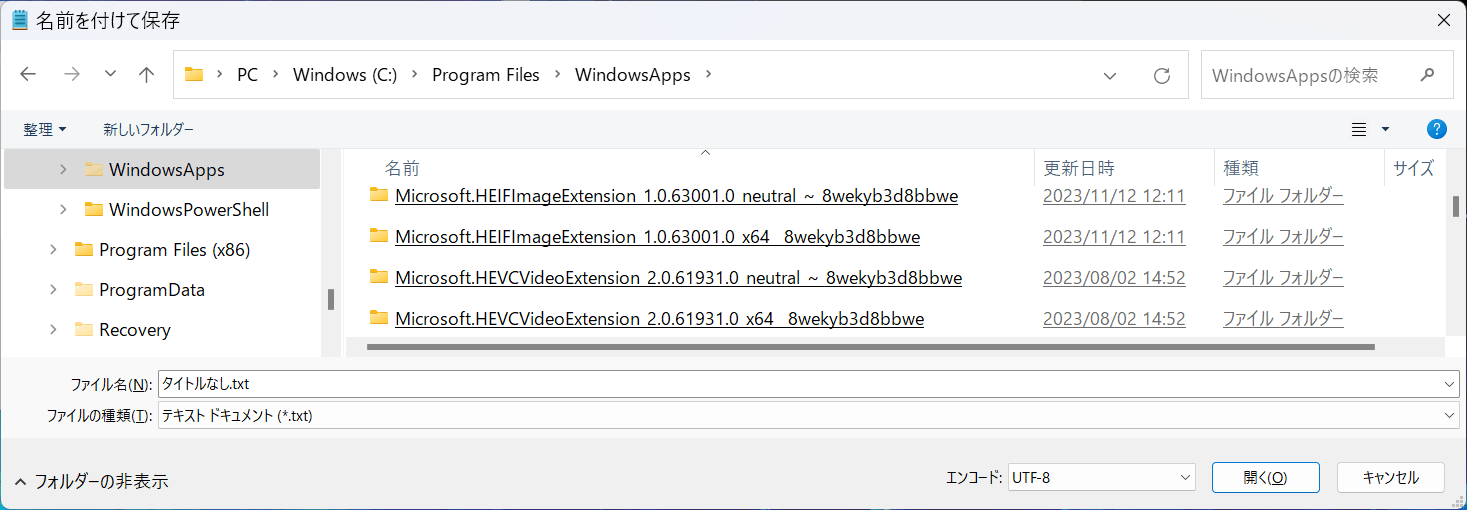Select WindowsApps breadcrumb segment
1467x510 pixels.
pyautogui.click(x=633, y=75)
